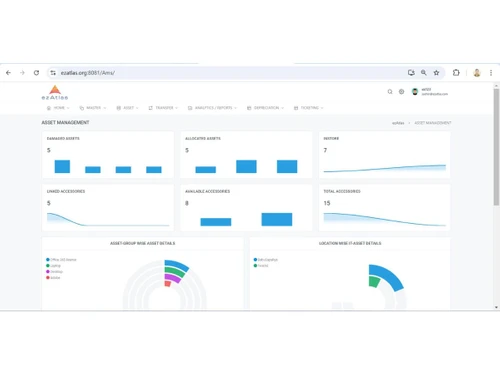The image size is (500, 375).
Task: Expand the Ticketing menu chevron
Action: tap(322, 108)
